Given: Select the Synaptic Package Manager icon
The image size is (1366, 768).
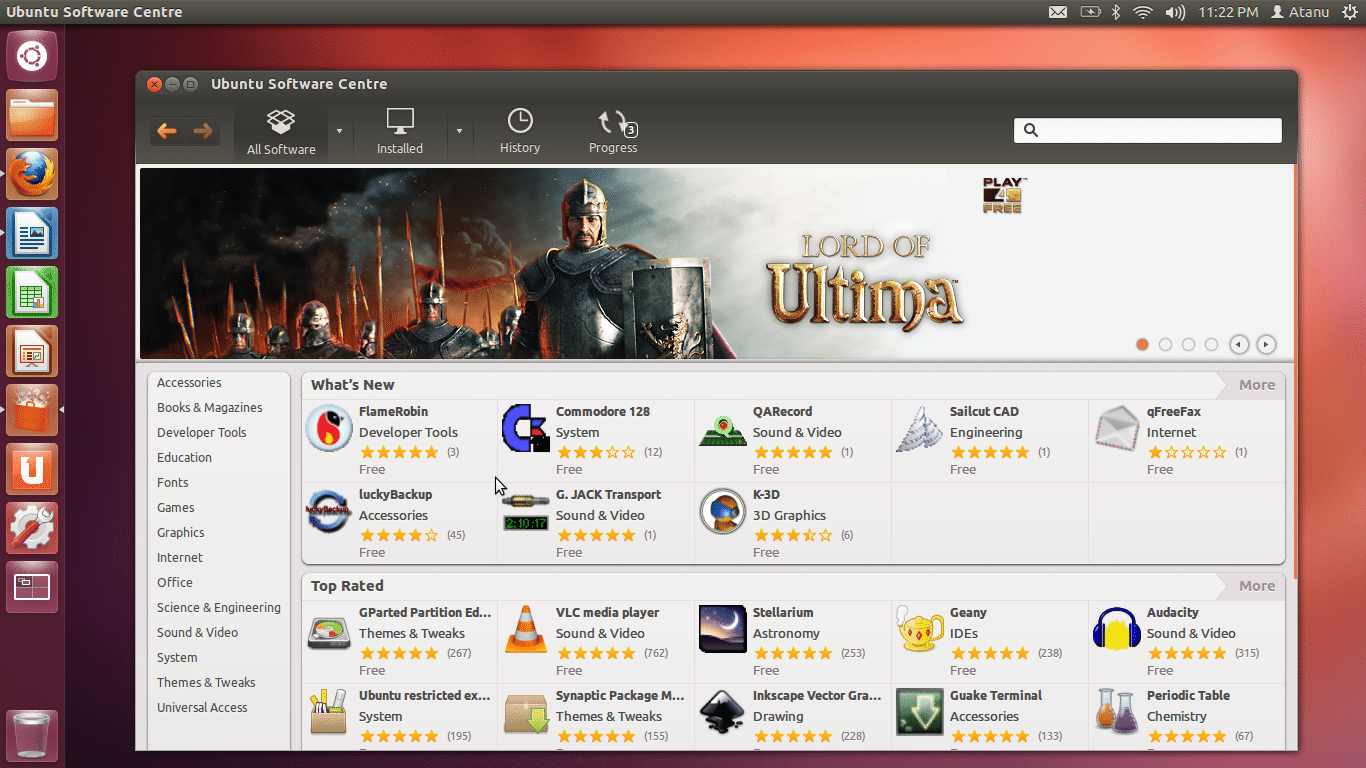Looking at the screenshot, I should click(525, 712).
